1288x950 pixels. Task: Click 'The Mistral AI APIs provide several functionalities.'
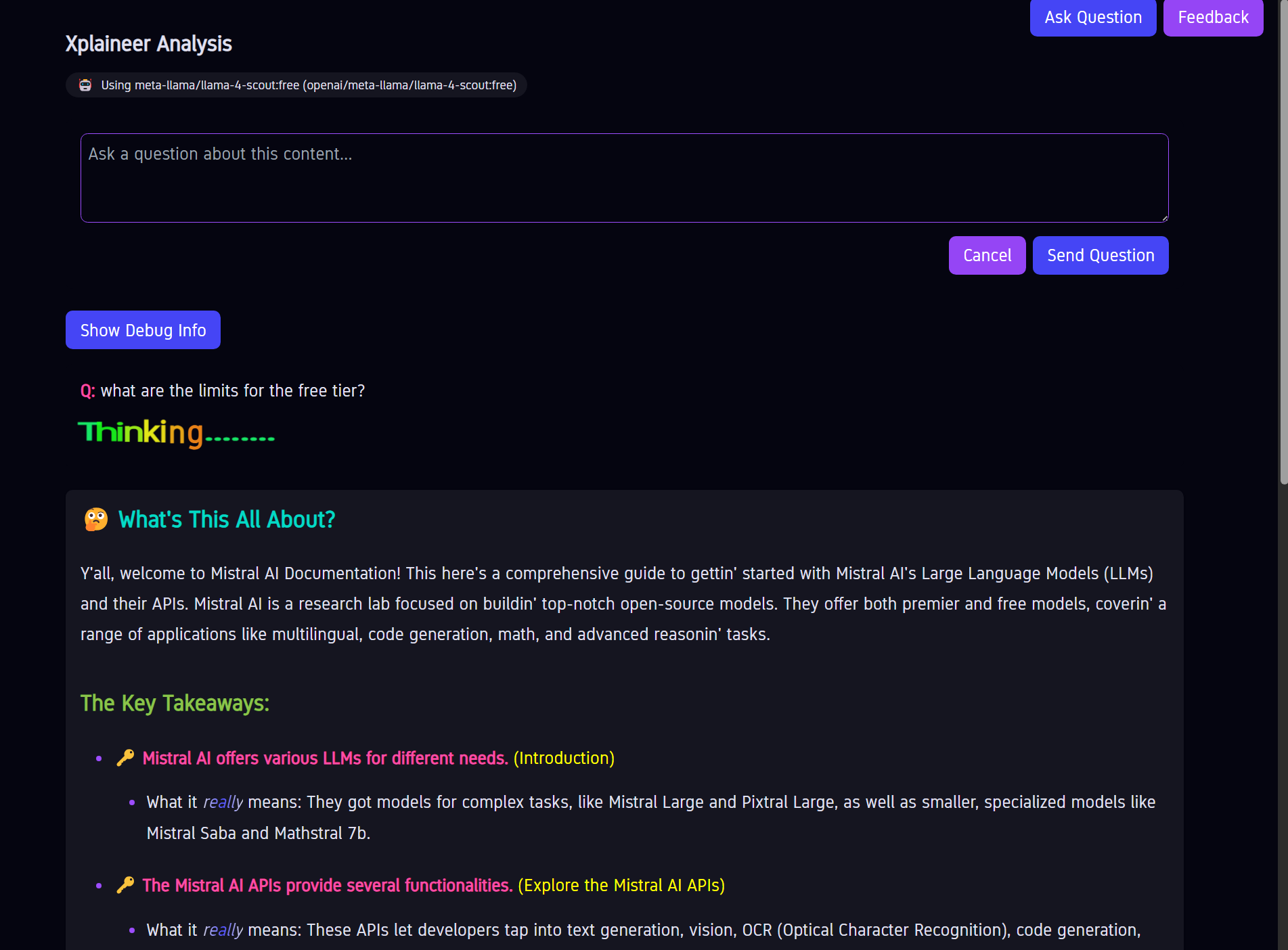328,886
